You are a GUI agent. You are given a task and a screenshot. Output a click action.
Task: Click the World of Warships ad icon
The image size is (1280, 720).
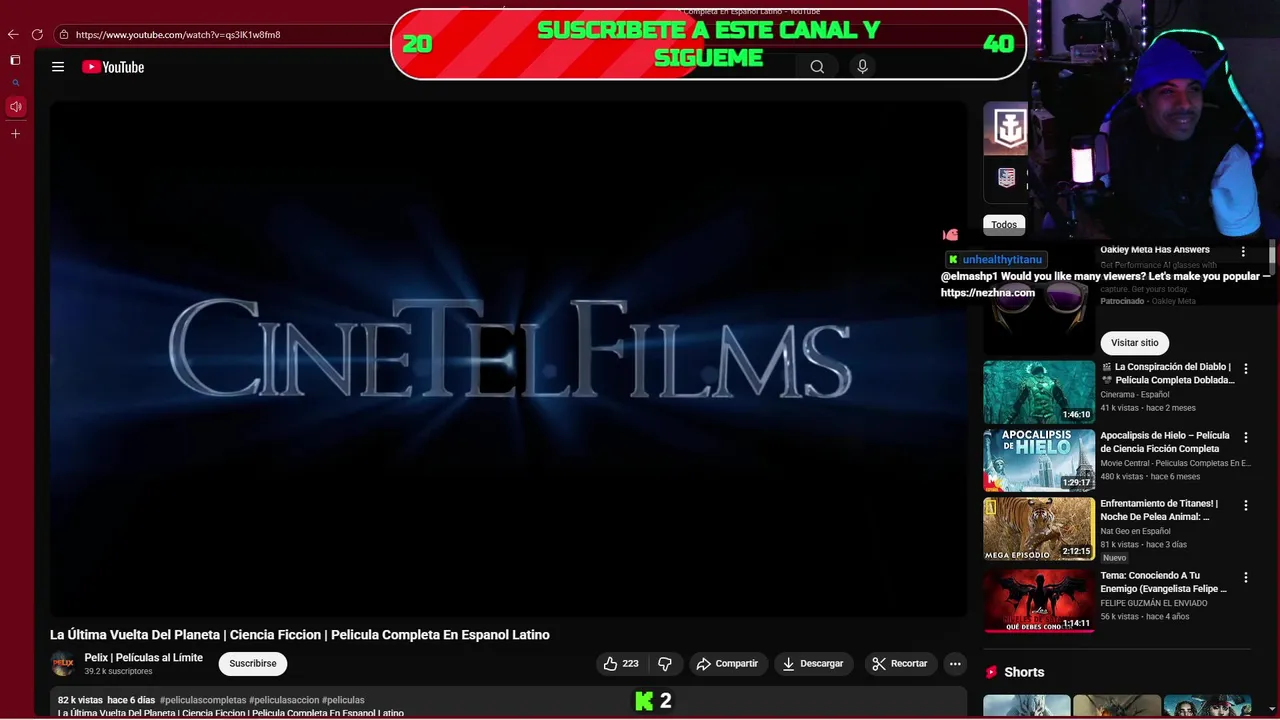1006,129
